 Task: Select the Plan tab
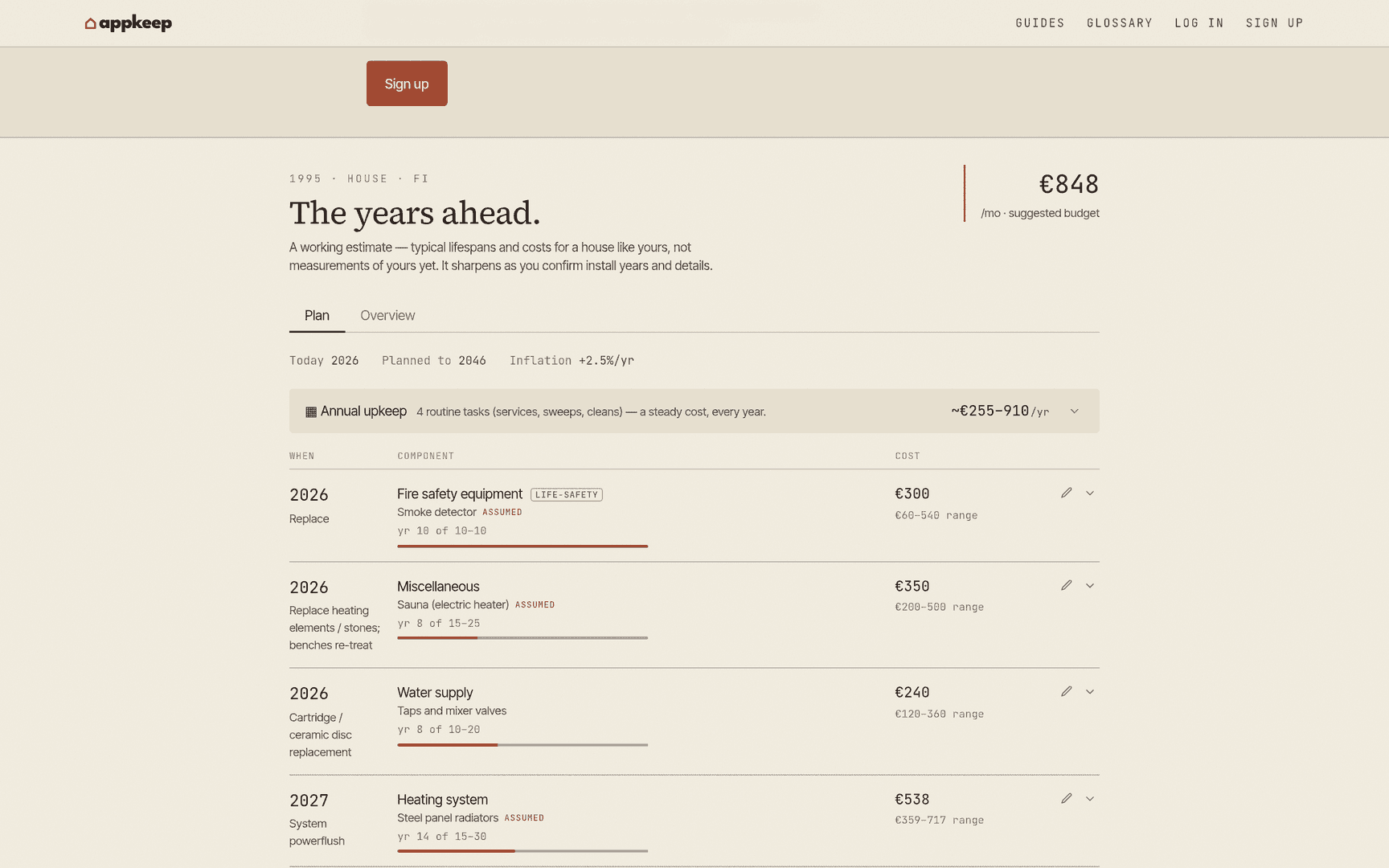(317, 315)
